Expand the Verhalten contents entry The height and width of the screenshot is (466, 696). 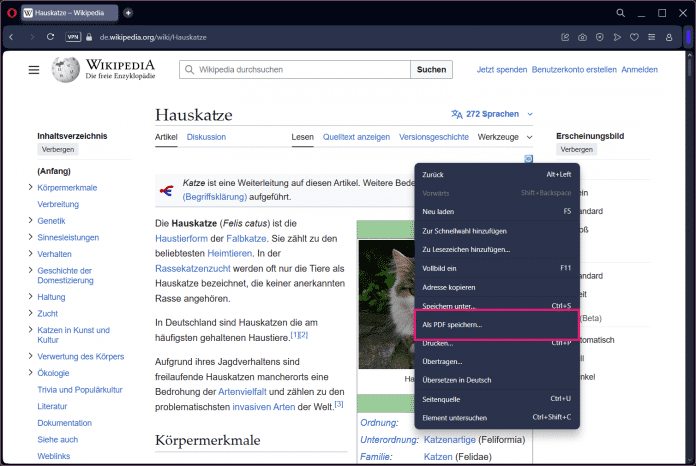(x=31, y=253)
